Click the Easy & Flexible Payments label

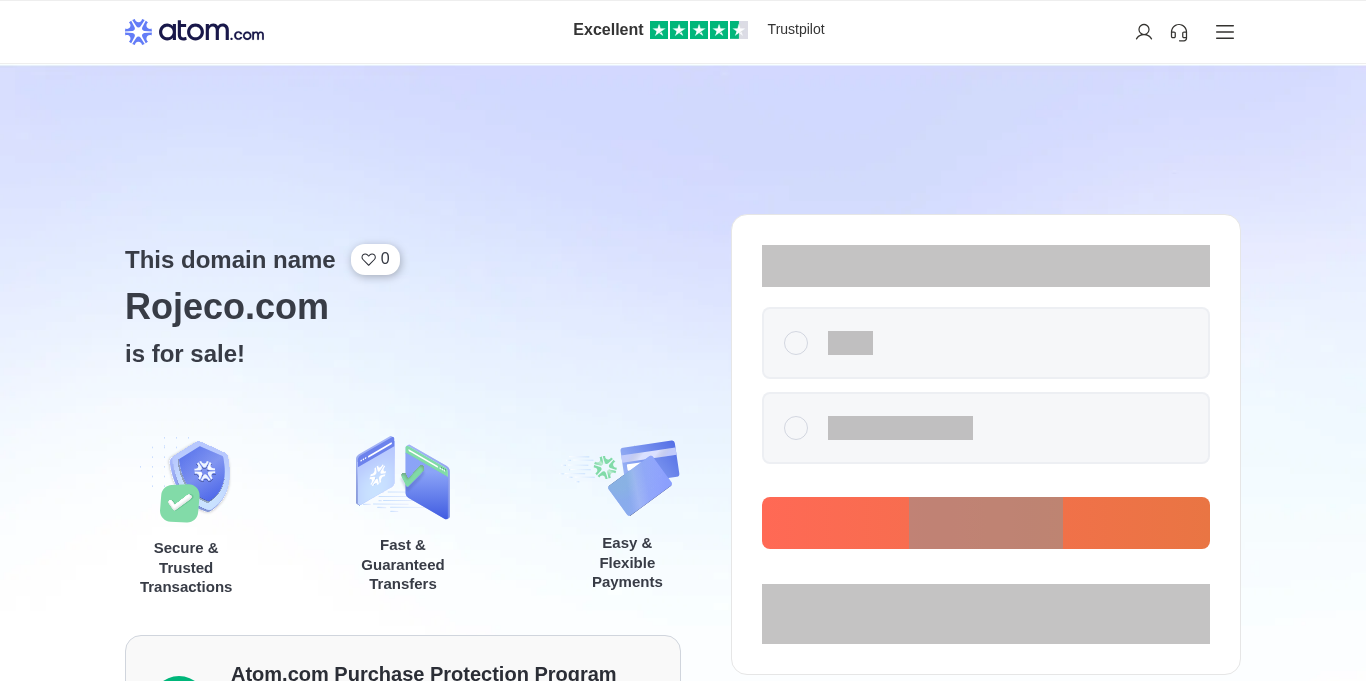coord(627,562)
